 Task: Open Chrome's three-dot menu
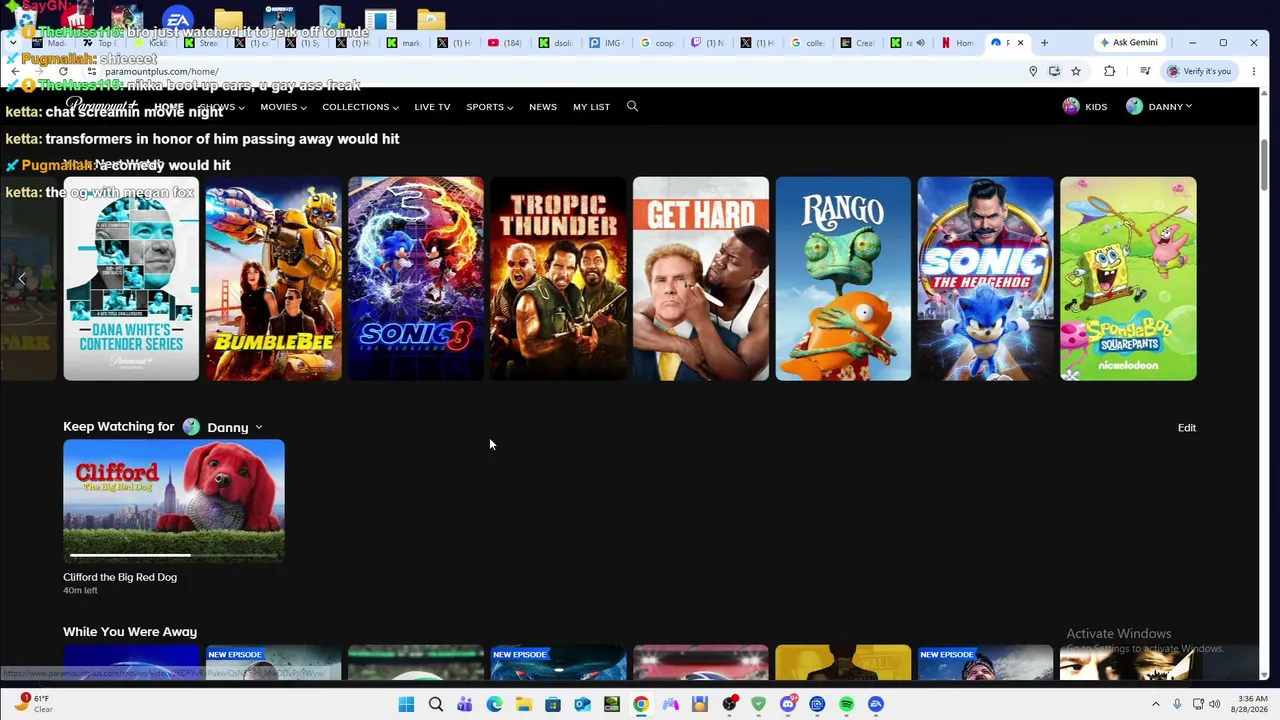point(1254,71)
